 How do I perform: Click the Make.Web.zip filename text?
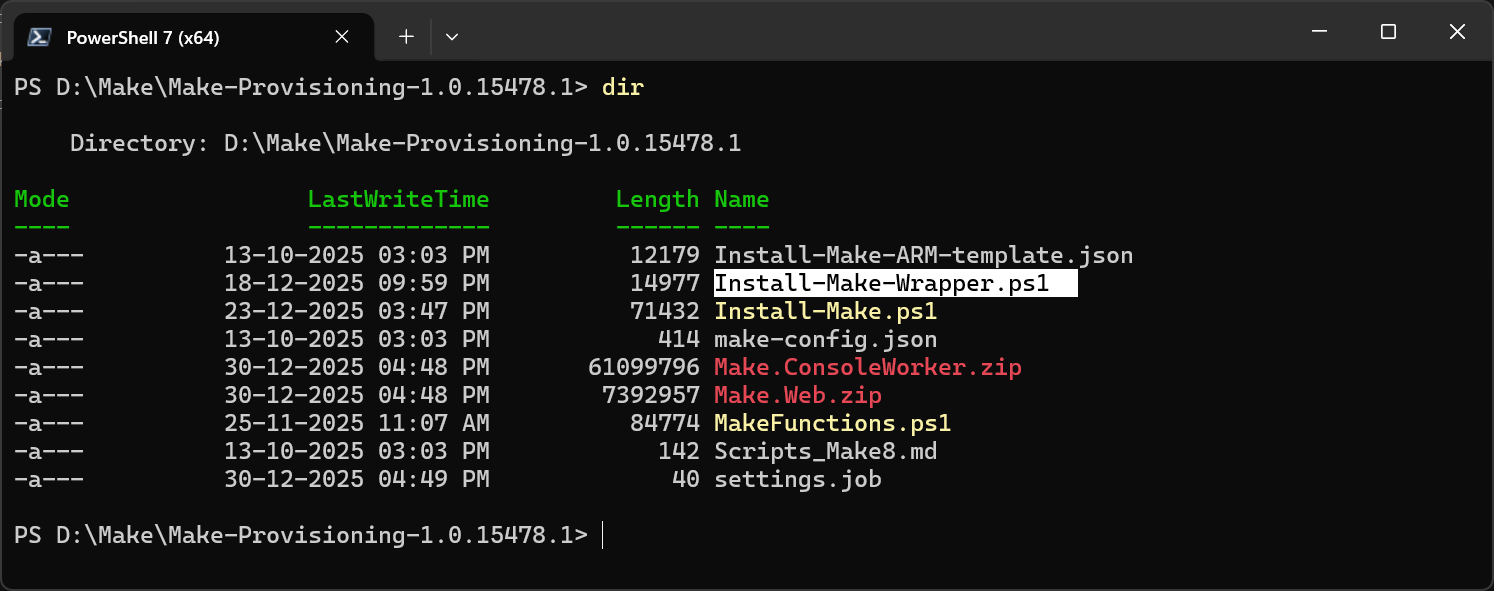(795, 395)
